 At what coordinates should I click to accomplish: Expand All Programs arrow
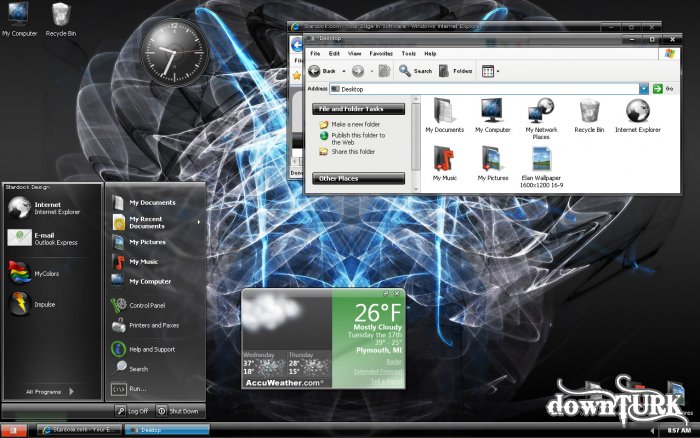71,392
